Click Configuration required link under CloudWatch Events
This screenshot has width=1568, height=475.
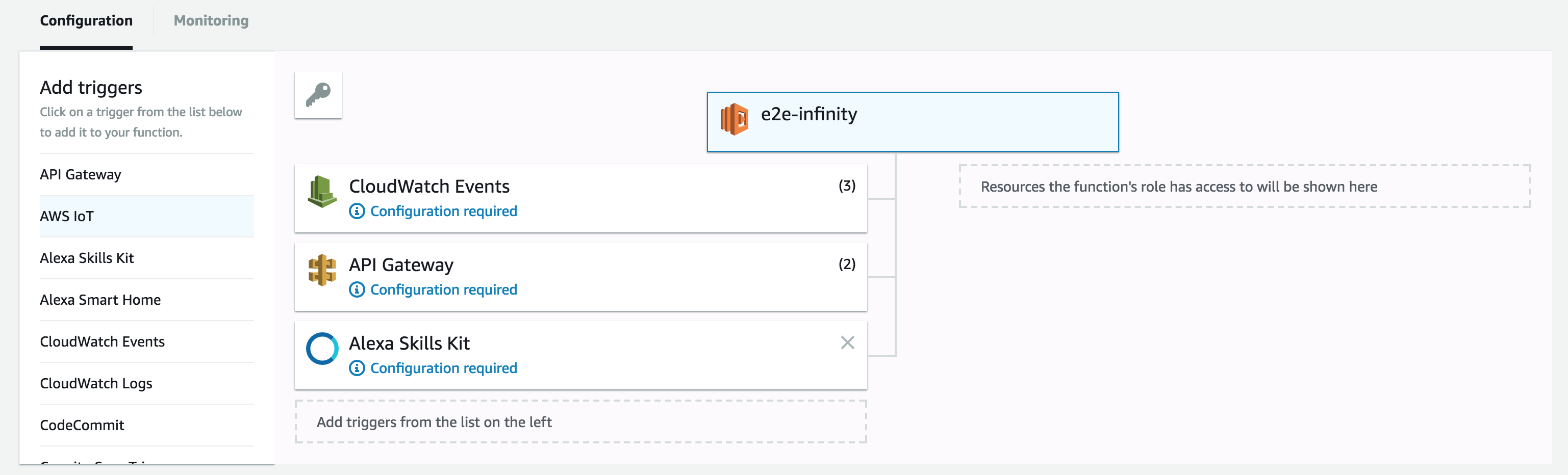[444, 211]
